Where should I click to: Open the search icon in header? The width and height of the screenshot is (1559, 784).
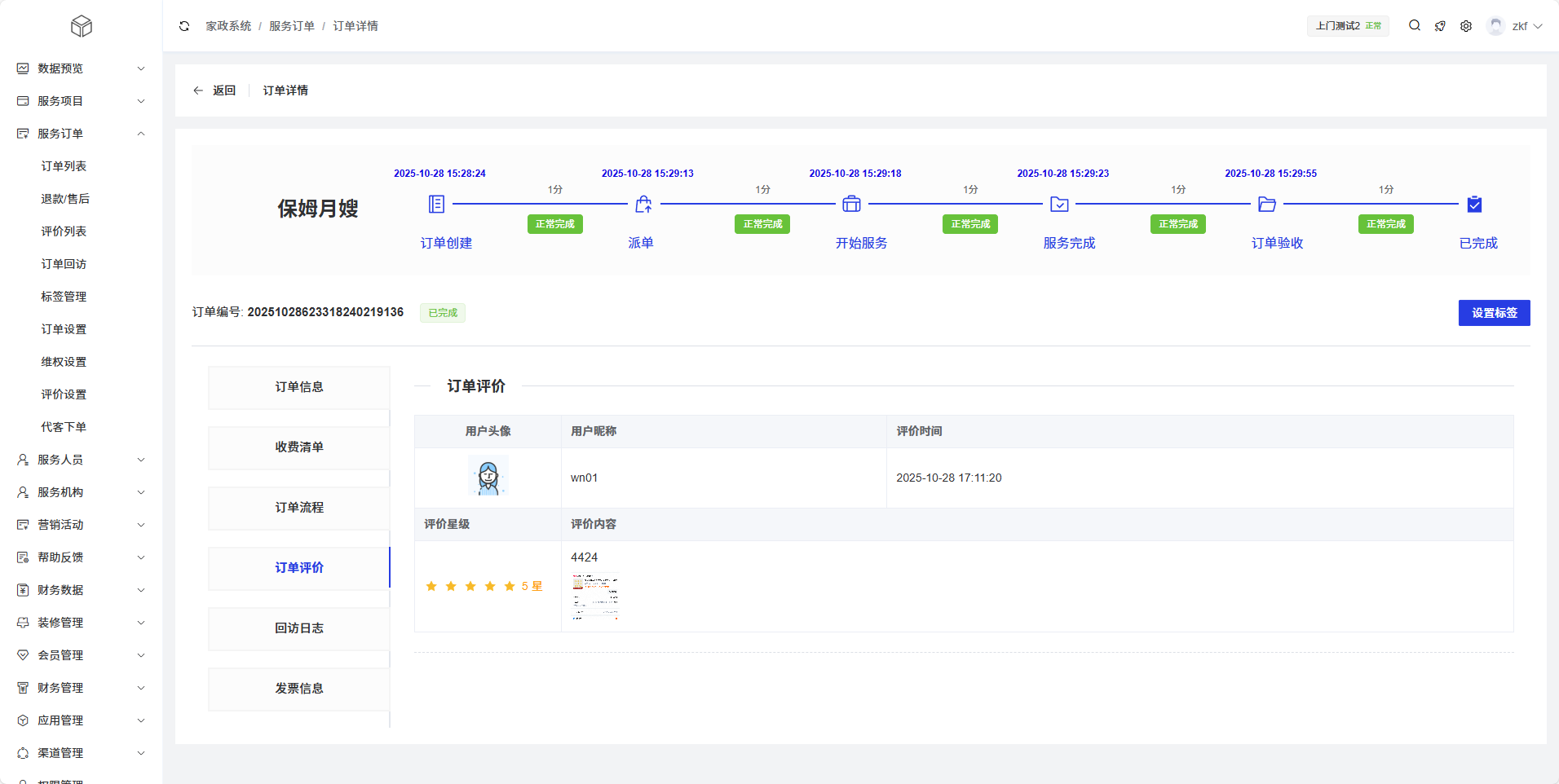[1415, 26]
